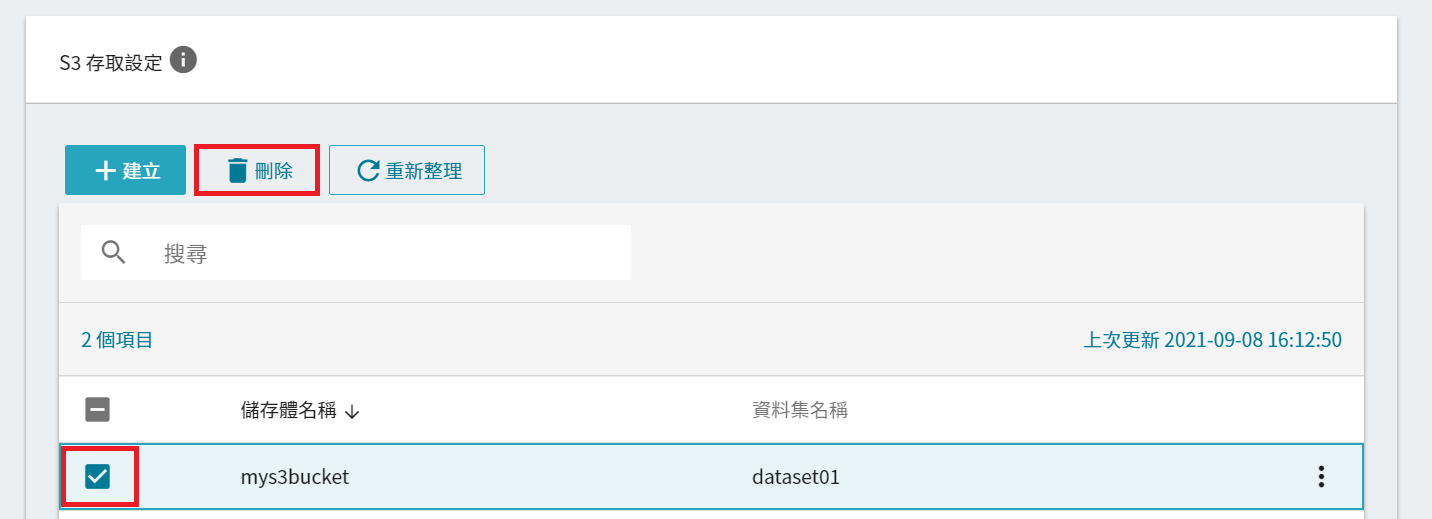Click the 重新整理 button label
This screenshot has width=1432, height=519.
point(424,171)
